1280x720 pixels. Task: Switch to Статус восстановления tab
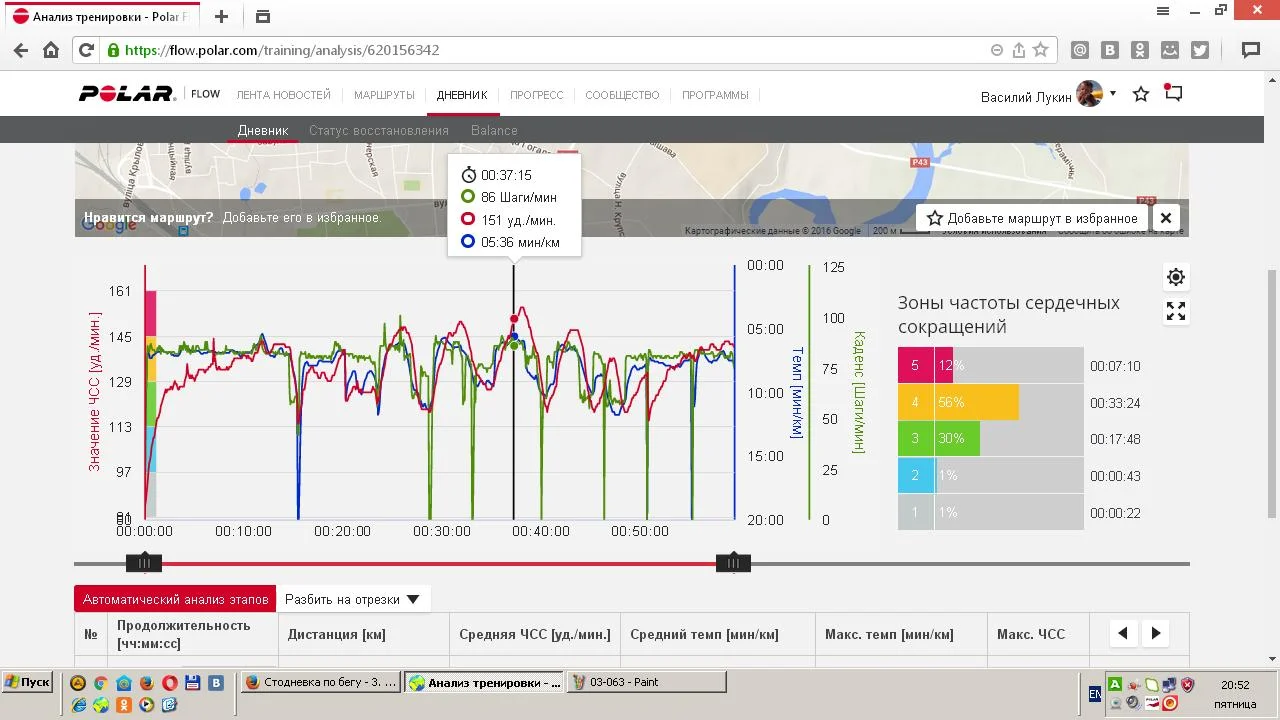378,130
